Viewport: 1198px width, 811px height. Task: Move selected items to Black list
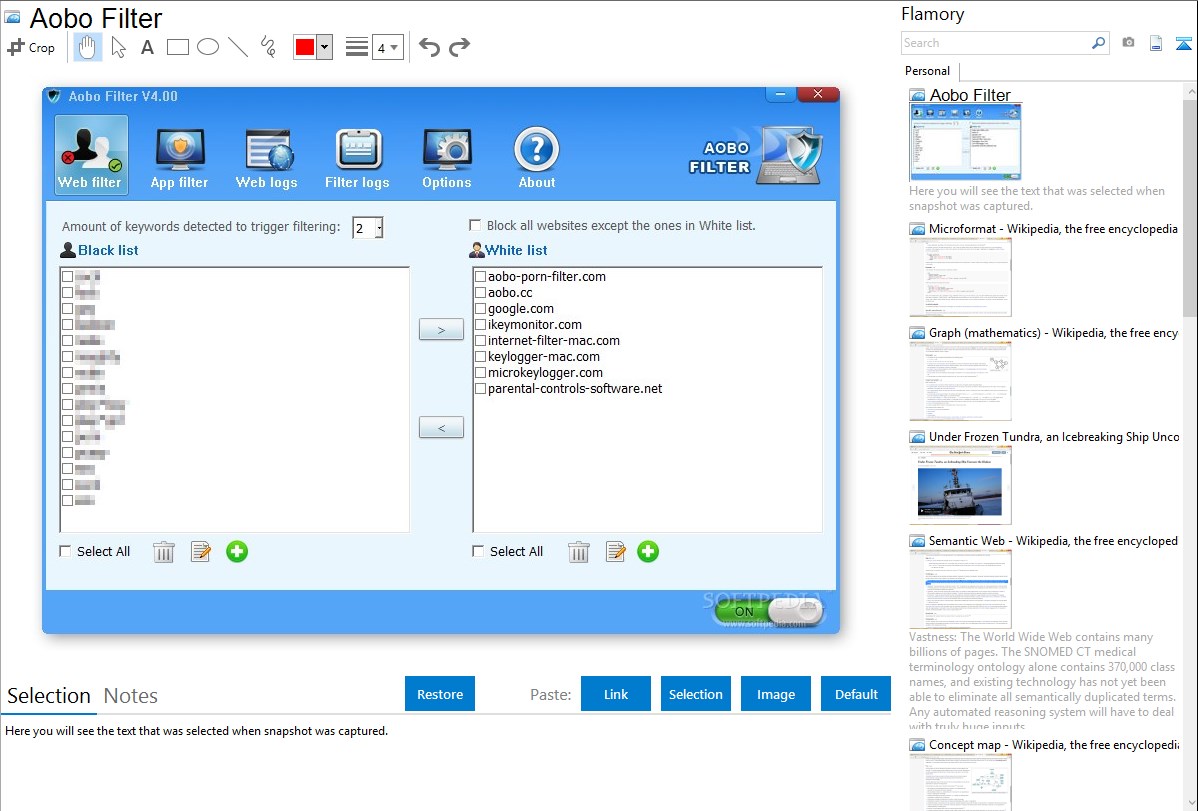(441, 427)
